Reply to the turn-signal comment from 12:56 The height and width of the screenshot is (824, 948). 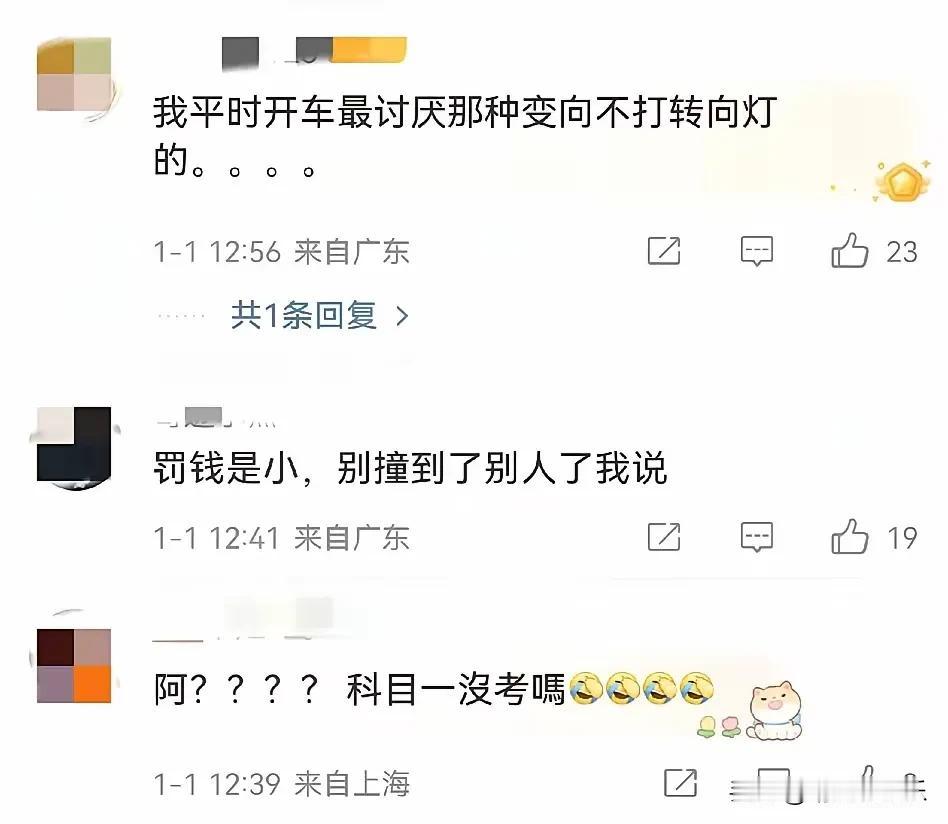(756, 251)
